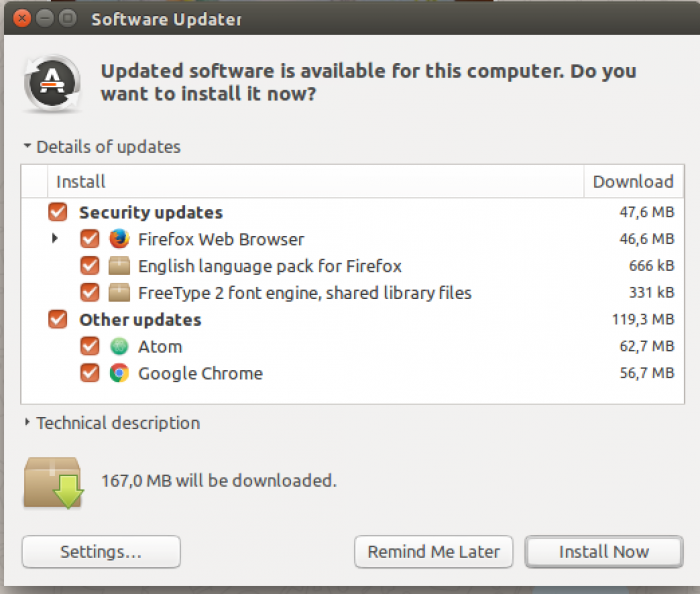Image resolution: width=700 pixels, height=594 pixels.
Task: Click the Software Updater logo icon
Action: click(x=52, y=83)
